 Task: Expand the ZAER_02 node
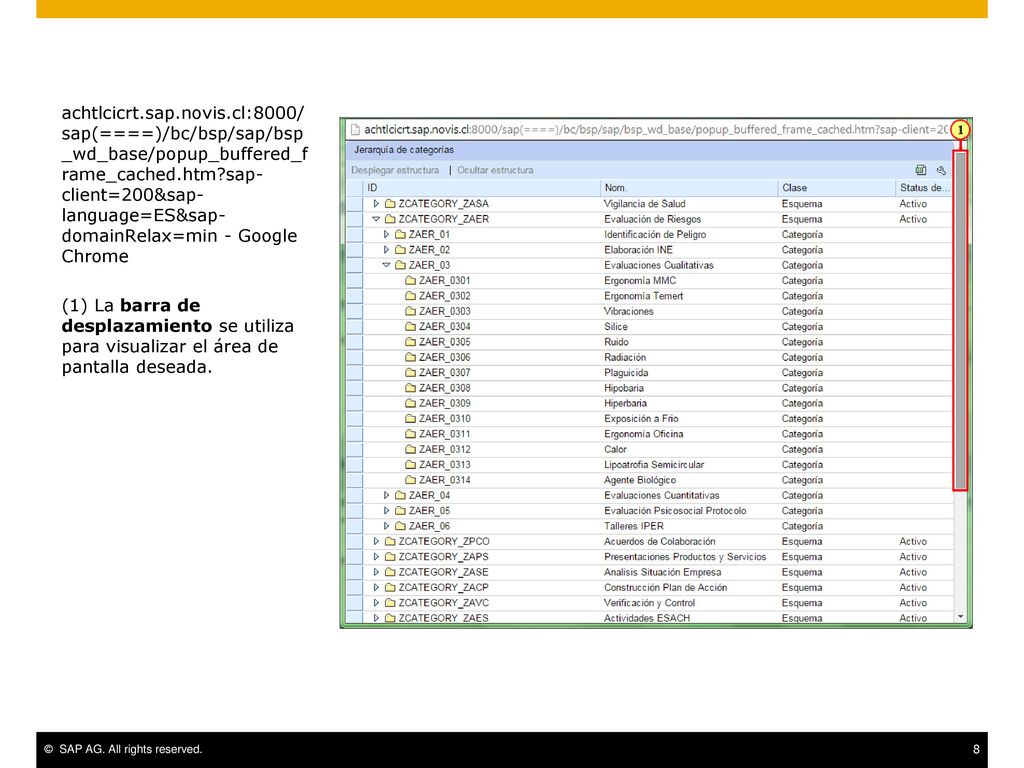coord(386,249)
